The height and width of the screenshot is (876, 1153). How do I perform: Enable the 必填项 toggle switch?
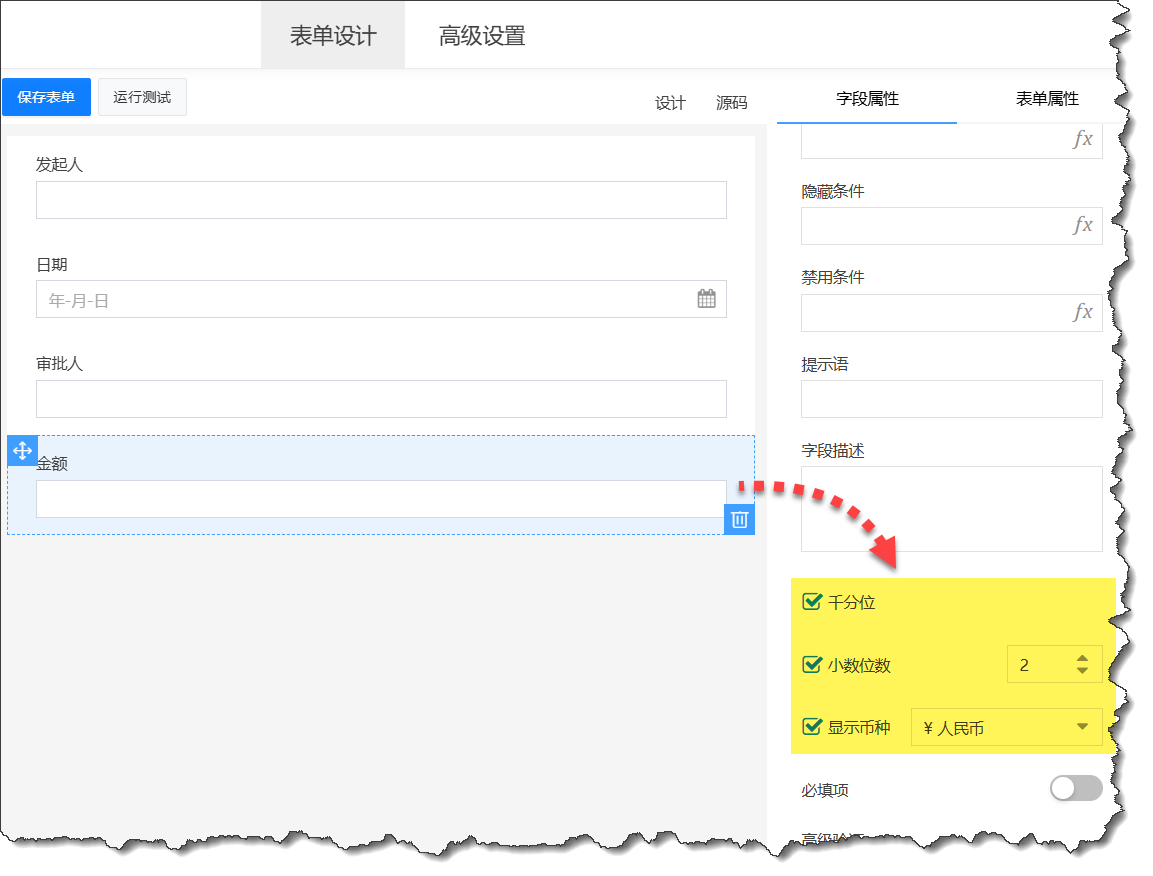coord(1076,789)
